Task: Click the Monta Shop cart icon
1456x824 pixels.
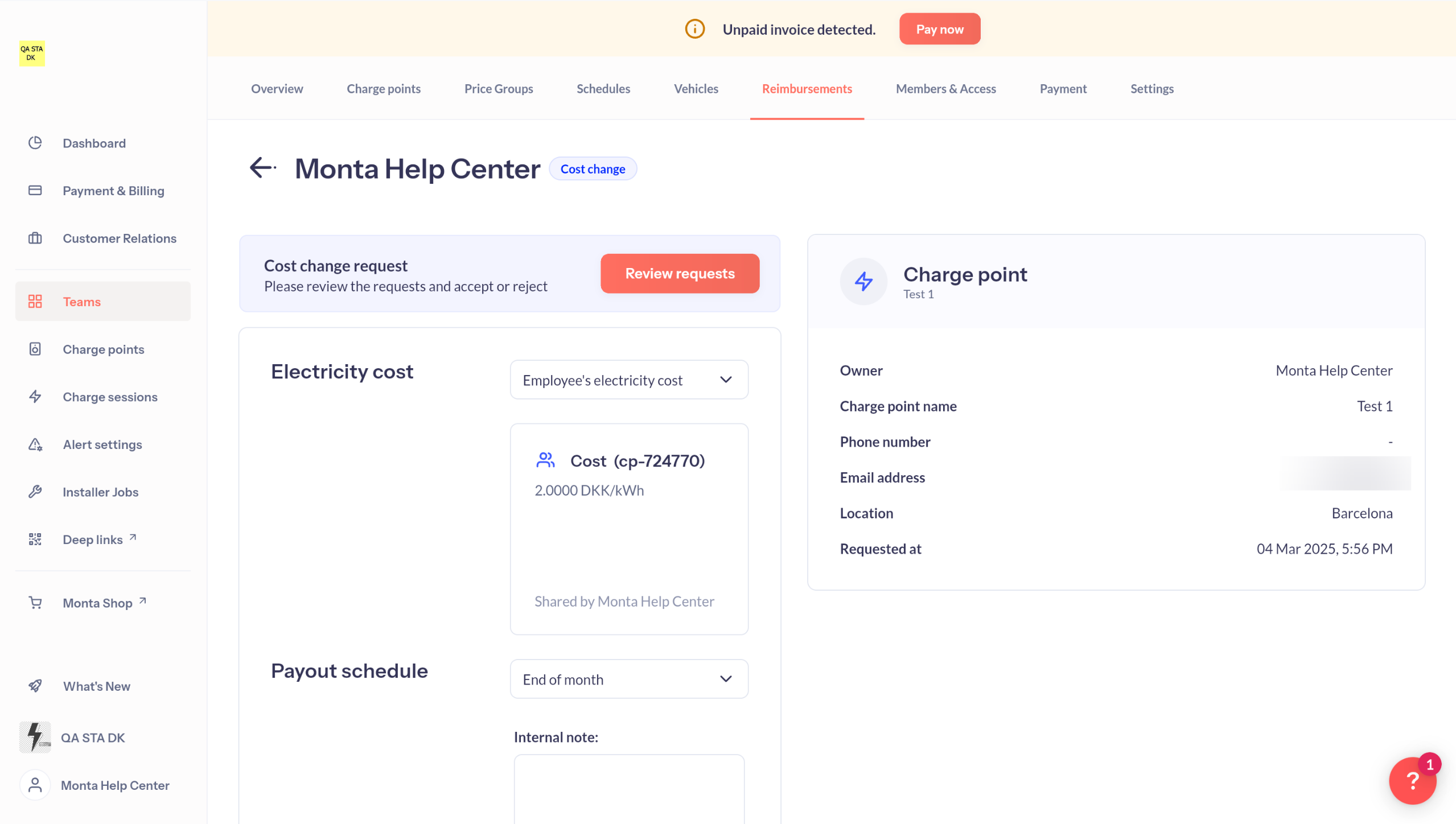Action: point(35,603)
